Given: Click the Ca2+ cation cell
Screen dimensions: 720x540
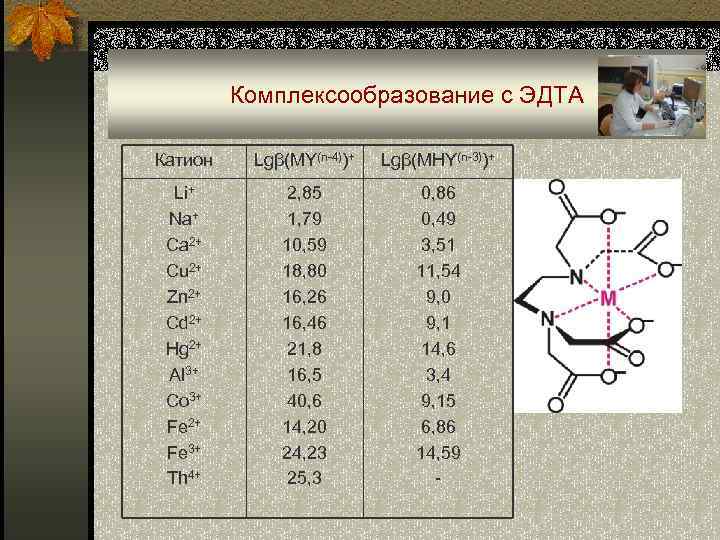Looking at the screenshot, I should 184,244.
